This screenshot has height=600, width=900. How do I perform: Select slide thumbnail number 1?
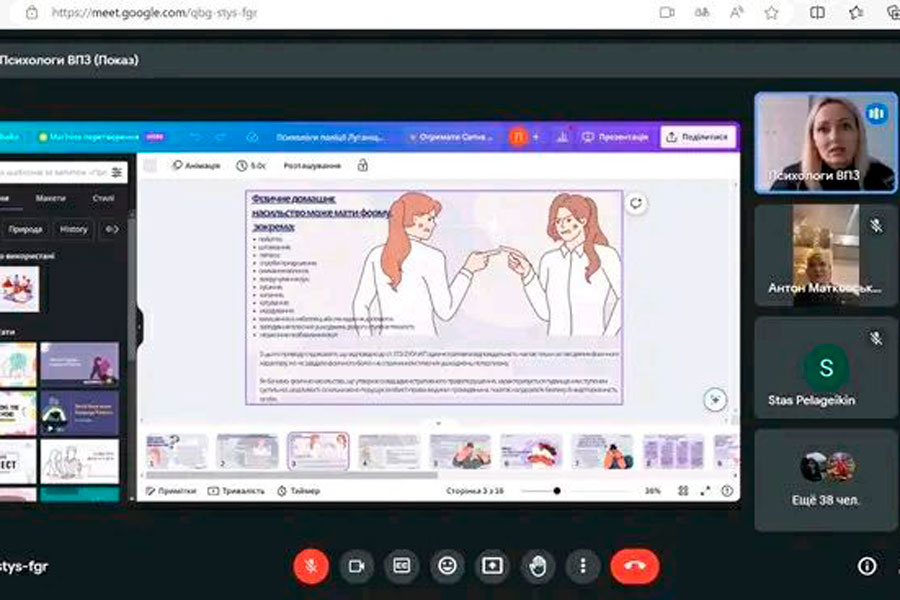(177, 451)
